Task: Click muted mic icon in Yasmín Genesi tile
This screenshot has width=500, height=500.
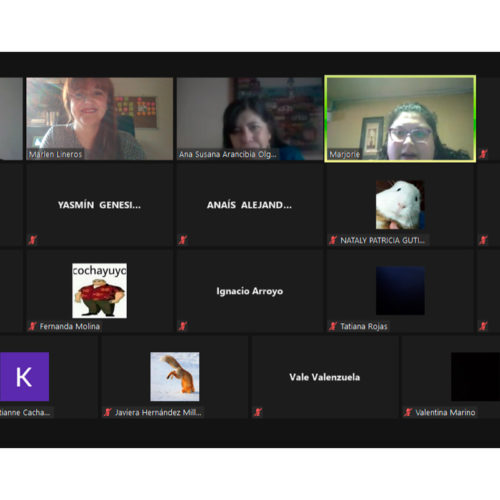Action: pyautogui.click(x=32, y=240)
